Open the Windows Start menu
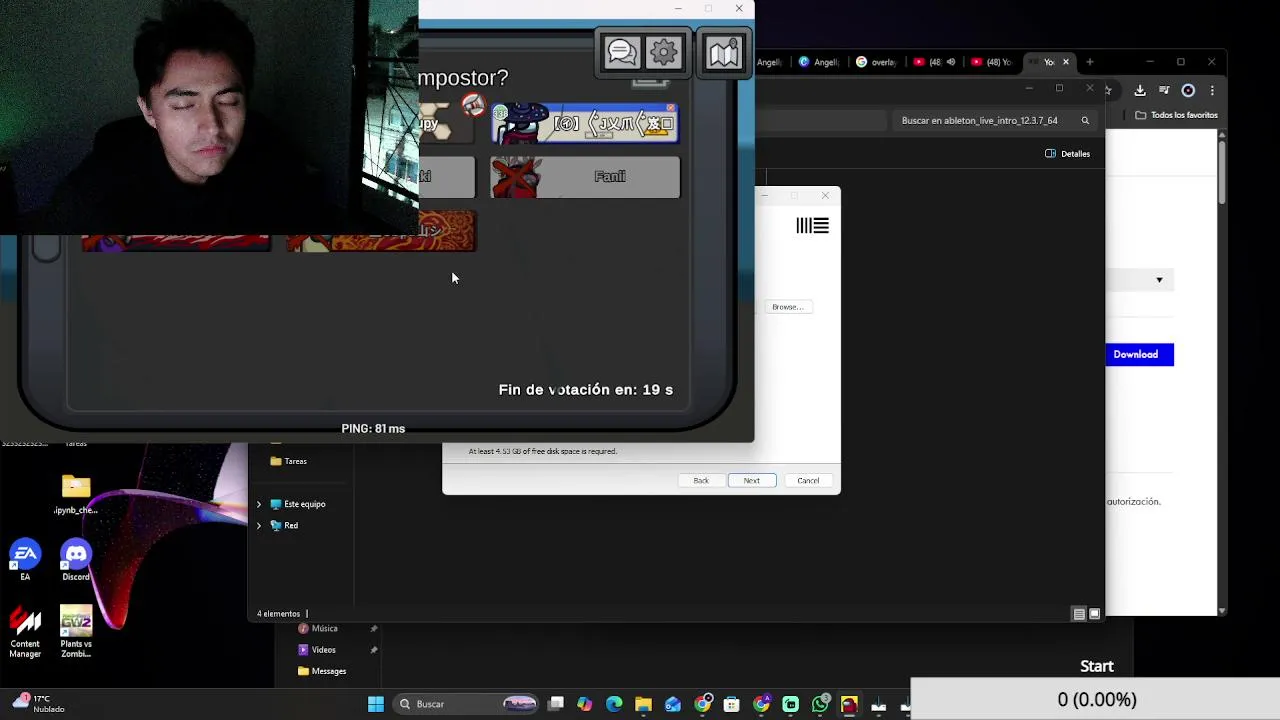Screen dimensions: 1280x720 point(376,704)
